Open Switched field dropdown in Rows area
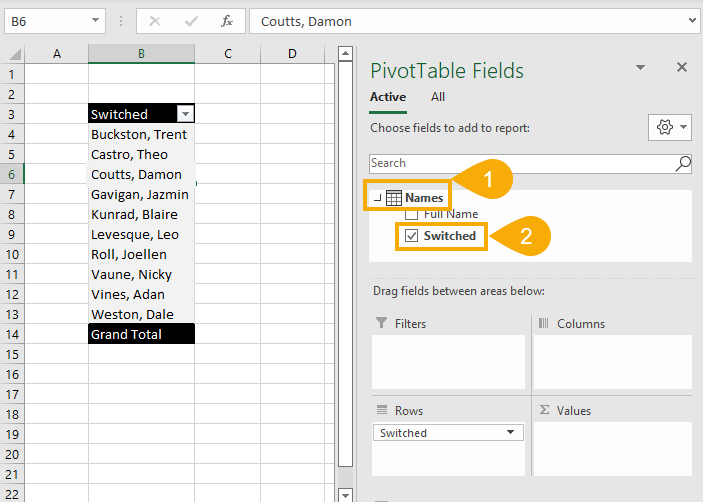The height and width of the screenshot is (502, 703). click(x=510, y=432)
